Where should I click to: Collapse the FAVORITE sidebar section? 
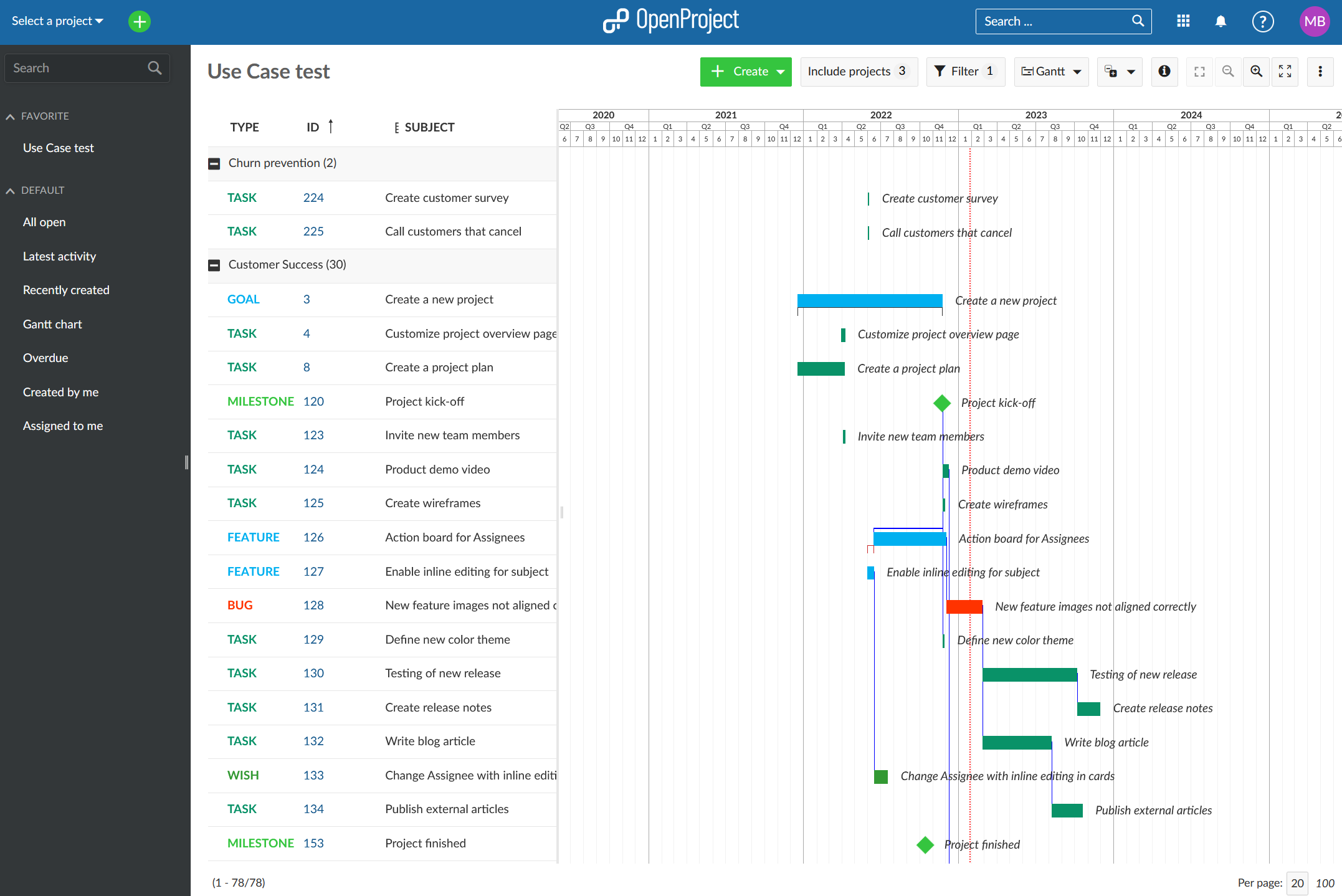10,117
